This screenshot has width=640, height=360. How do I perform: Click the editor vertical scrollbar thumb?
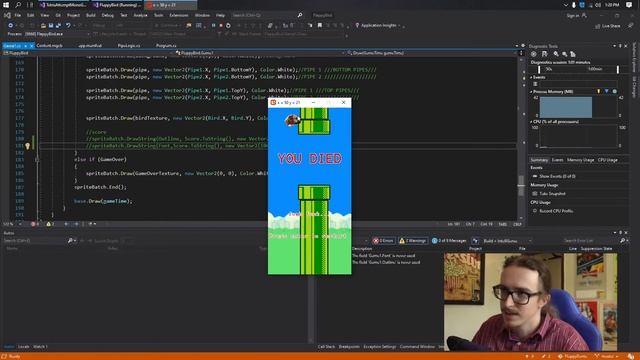pos(521,186)
